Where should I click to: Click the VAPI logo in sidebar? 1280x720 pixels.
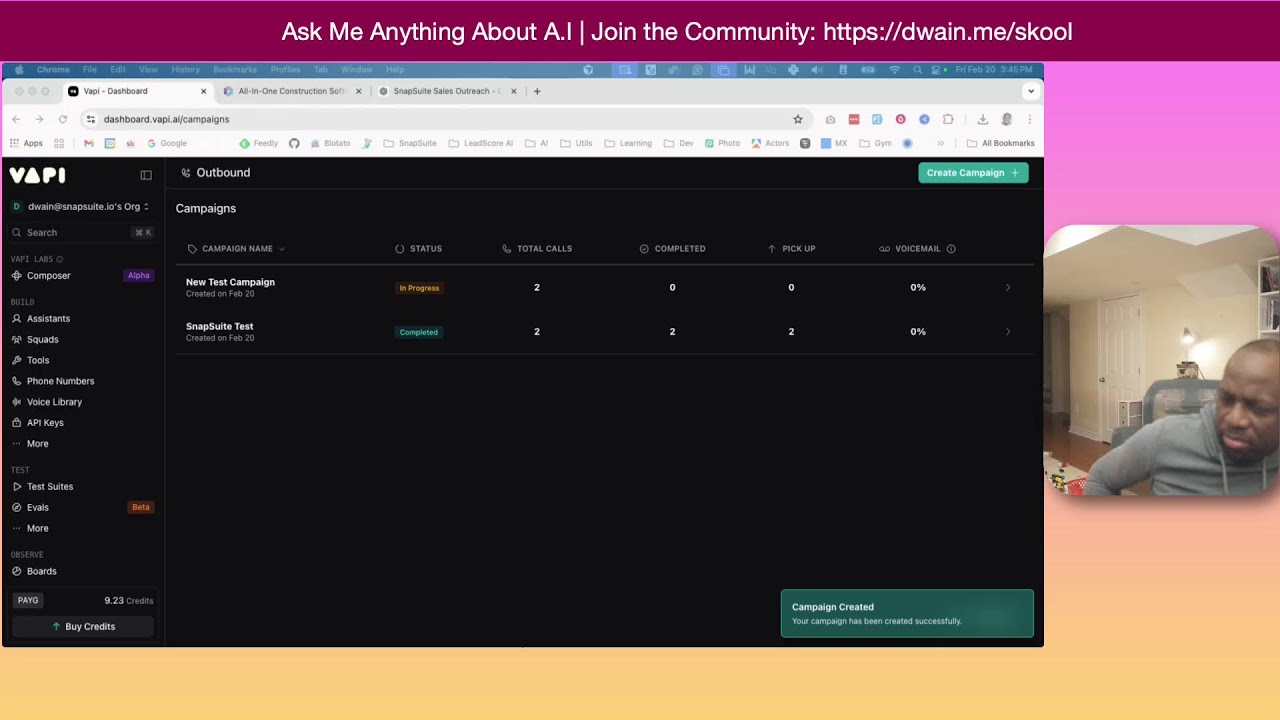click(x=38, y=175)
